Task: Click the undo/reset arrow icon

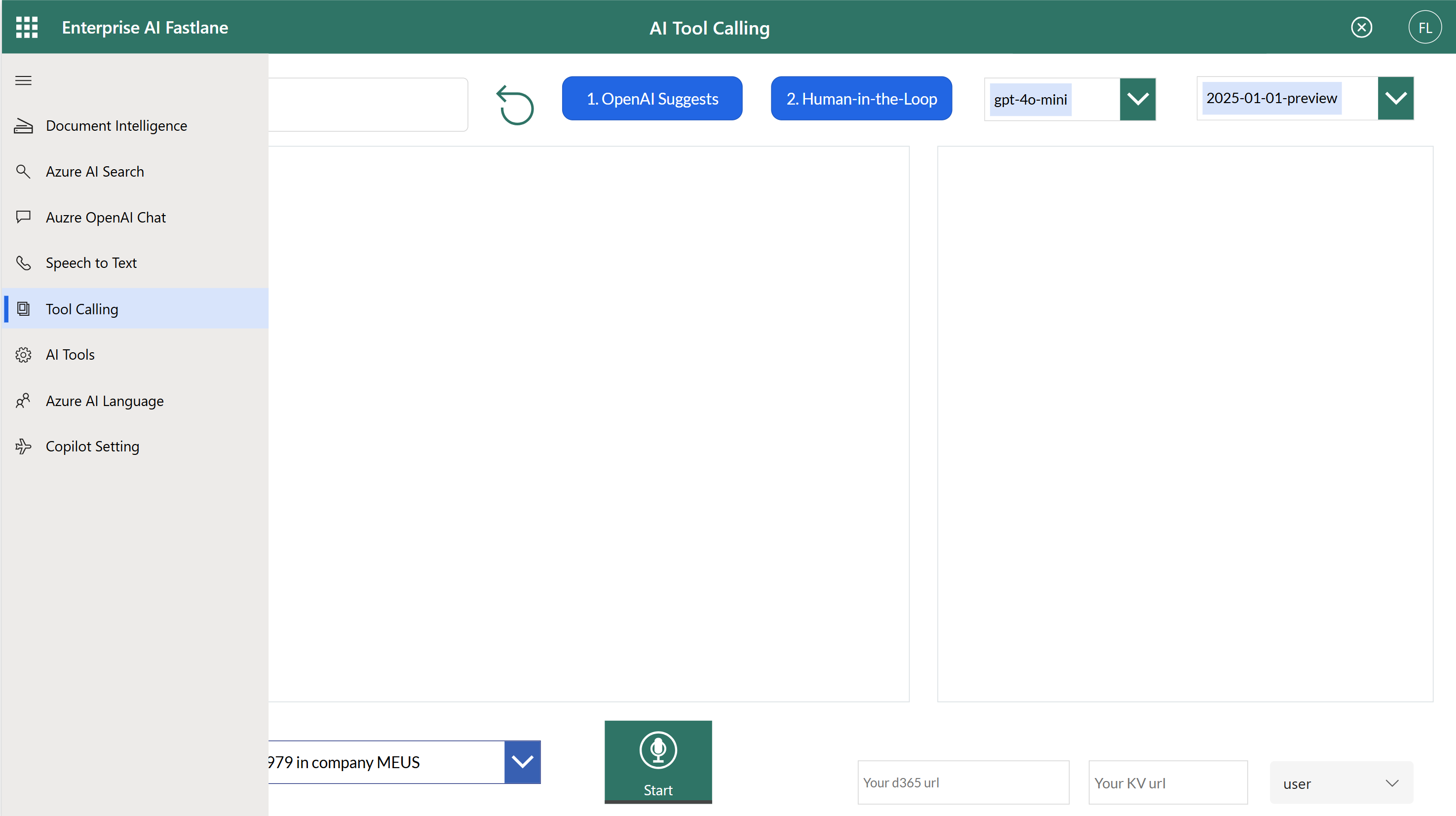Action: point(515,105)
